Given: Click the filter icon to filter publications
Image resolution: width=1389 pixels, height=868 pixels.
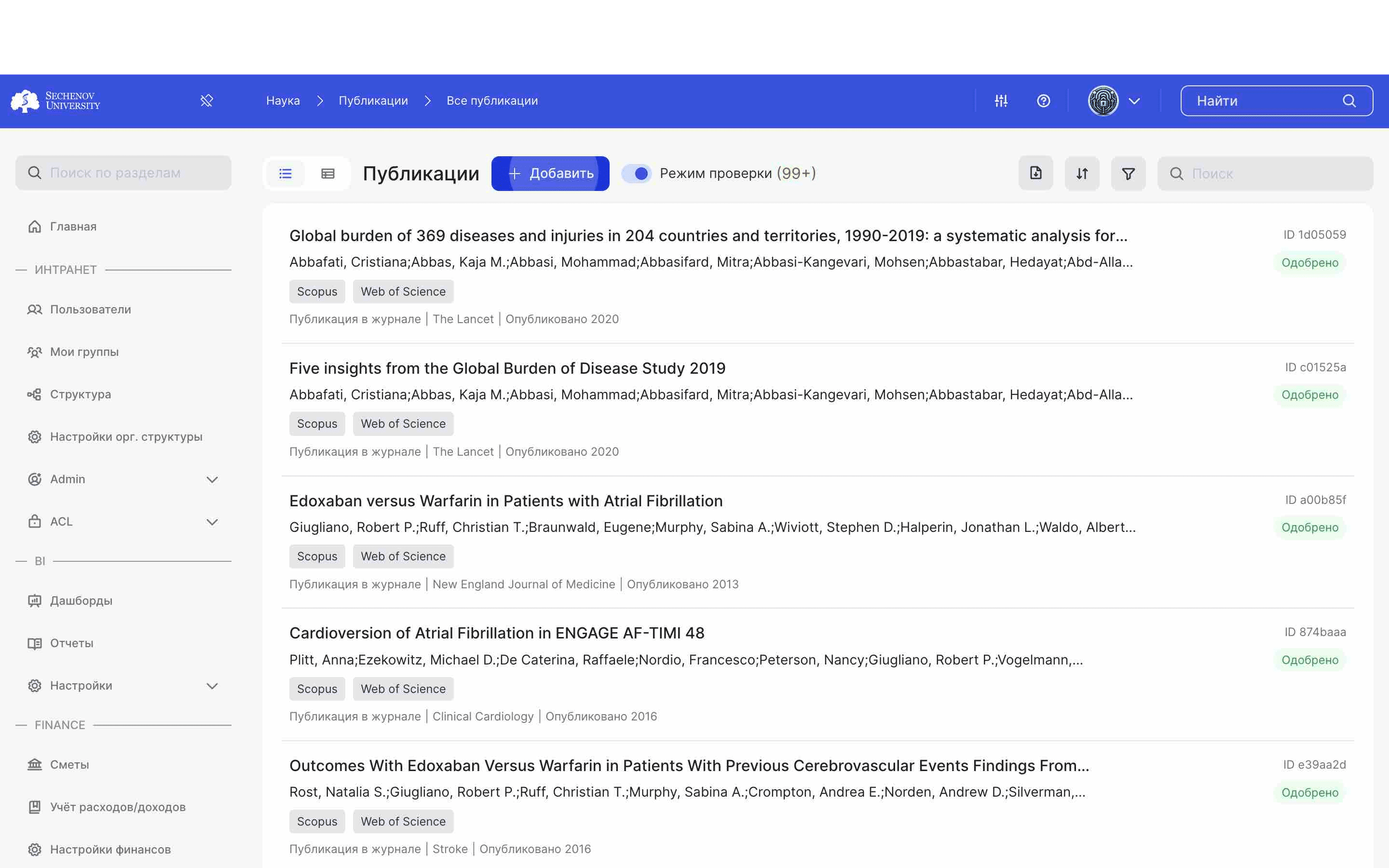Looking at the screenshot, I should point(1128,174).
